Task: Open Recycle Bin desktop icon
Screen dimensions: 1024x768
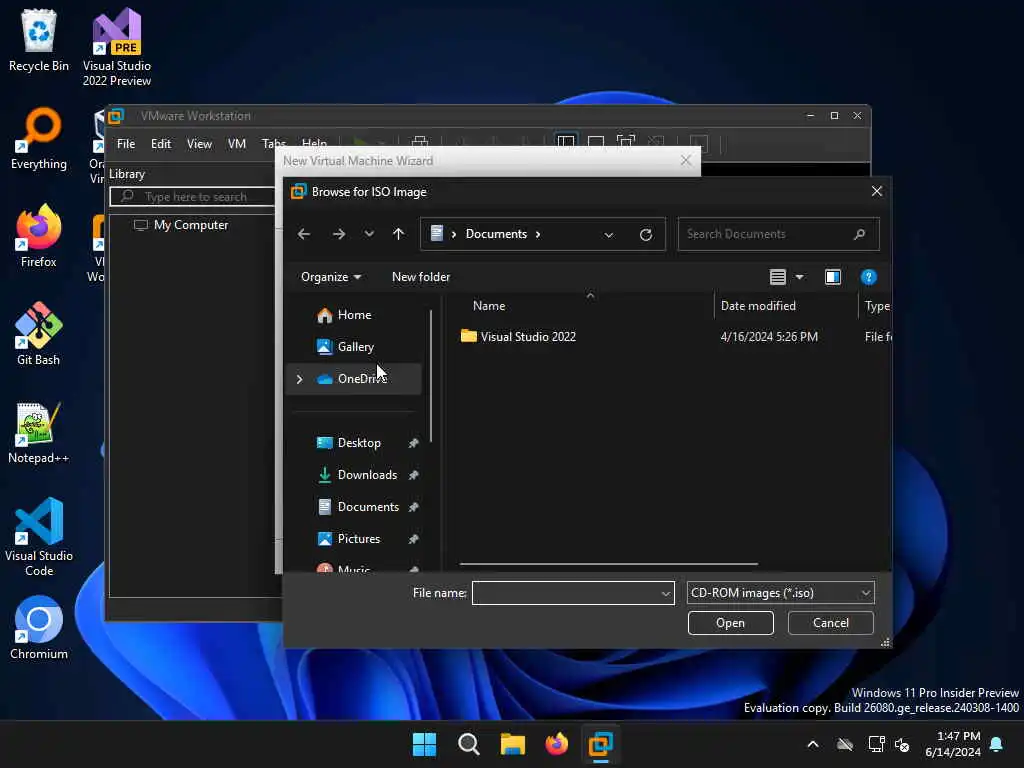Action: (x=39, y=41)
